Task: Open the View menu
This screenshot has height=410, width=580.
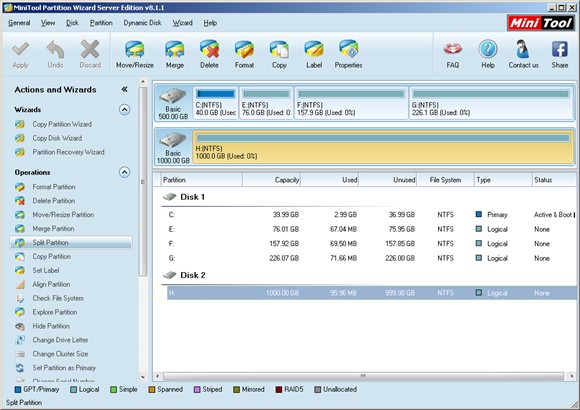Action: coord(48,23)
